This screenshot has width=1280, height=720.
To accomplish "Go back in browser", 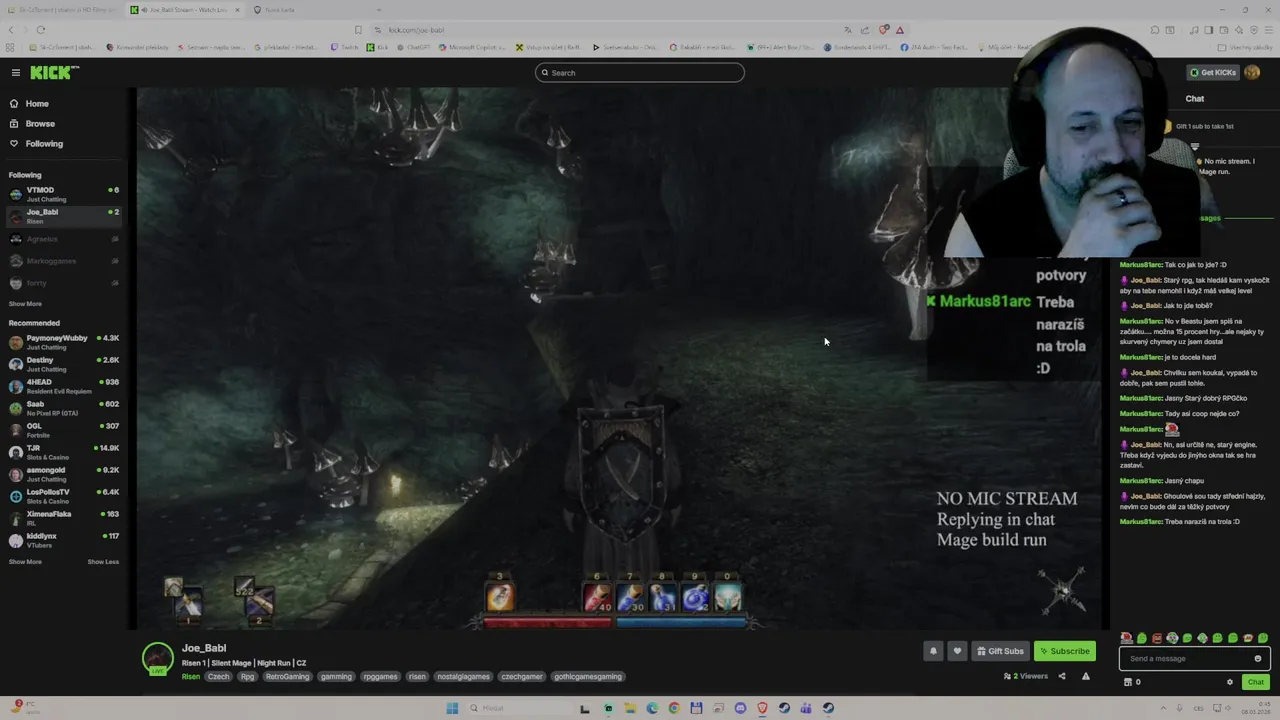I will pyautogui.click(x=12, y=29).
